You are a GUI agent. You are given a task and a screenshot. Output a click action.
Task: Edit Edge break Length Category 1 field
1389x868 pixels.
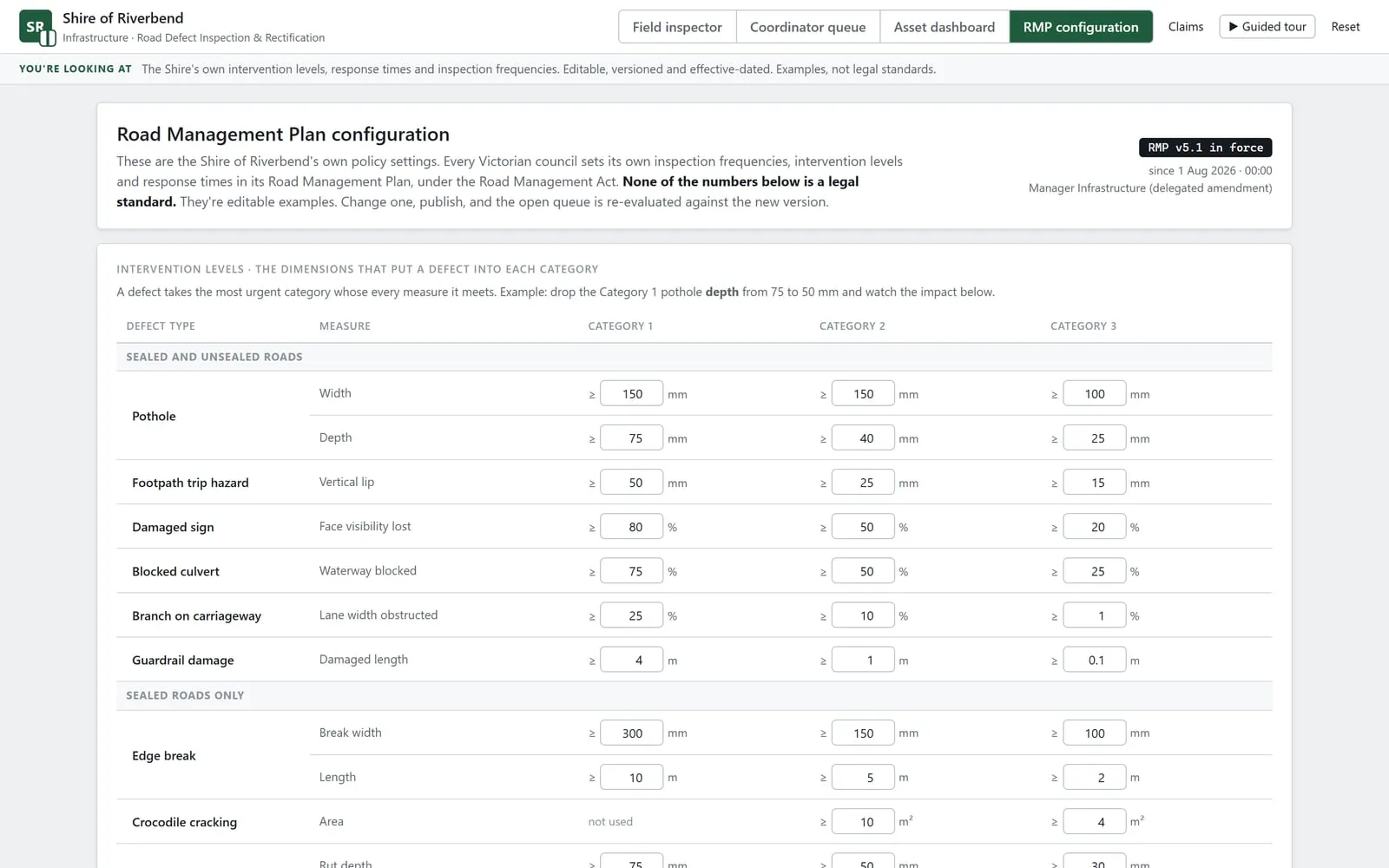(631, 778)
